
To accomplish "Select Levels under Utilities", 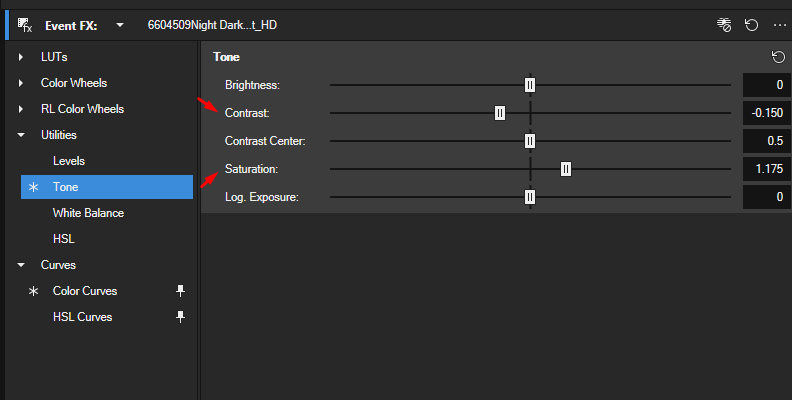I will click(69, 161).
